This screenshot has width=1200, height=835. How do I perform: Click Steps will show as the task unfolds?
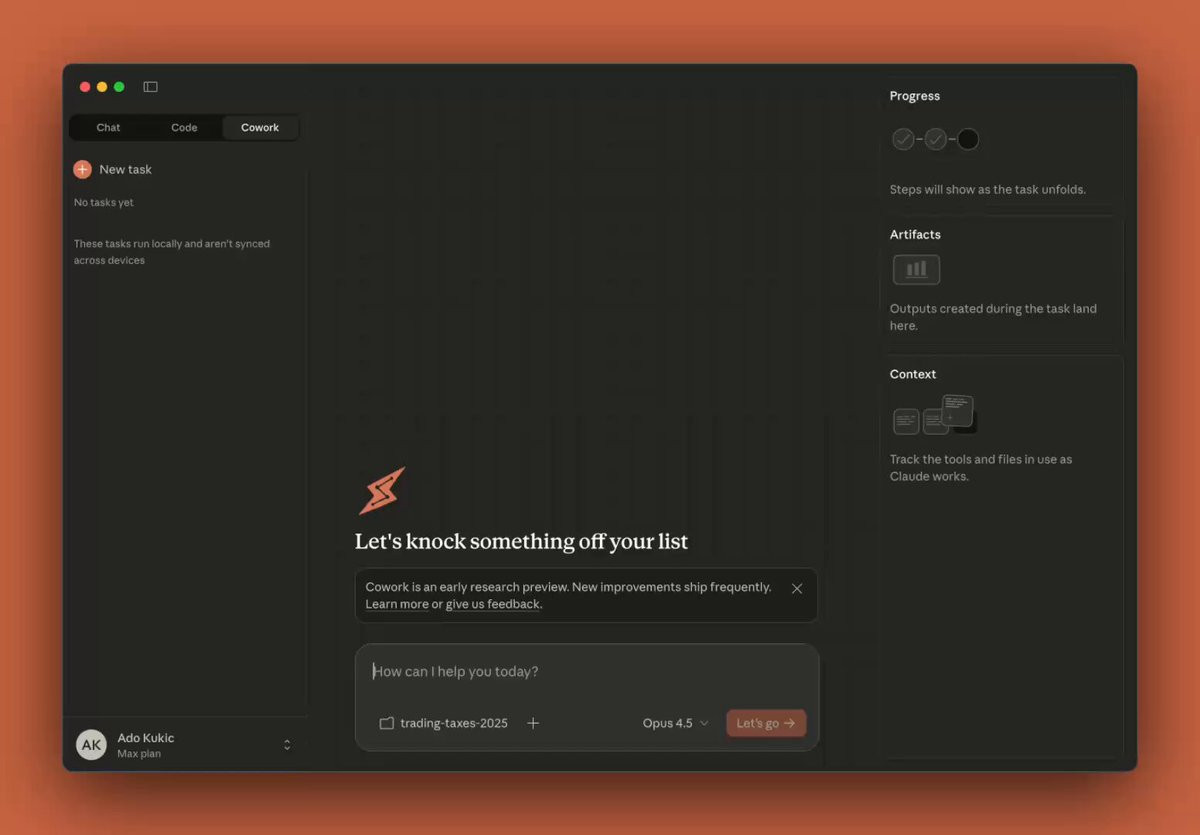point(988,189)
